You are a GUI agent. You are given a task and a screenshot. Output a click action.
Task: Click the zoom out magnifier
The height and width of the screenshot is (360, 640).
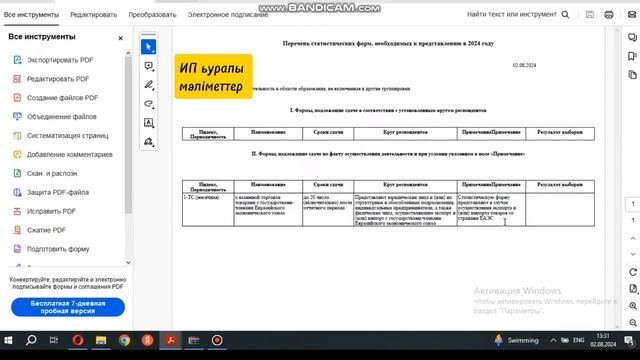click(633, 322)
